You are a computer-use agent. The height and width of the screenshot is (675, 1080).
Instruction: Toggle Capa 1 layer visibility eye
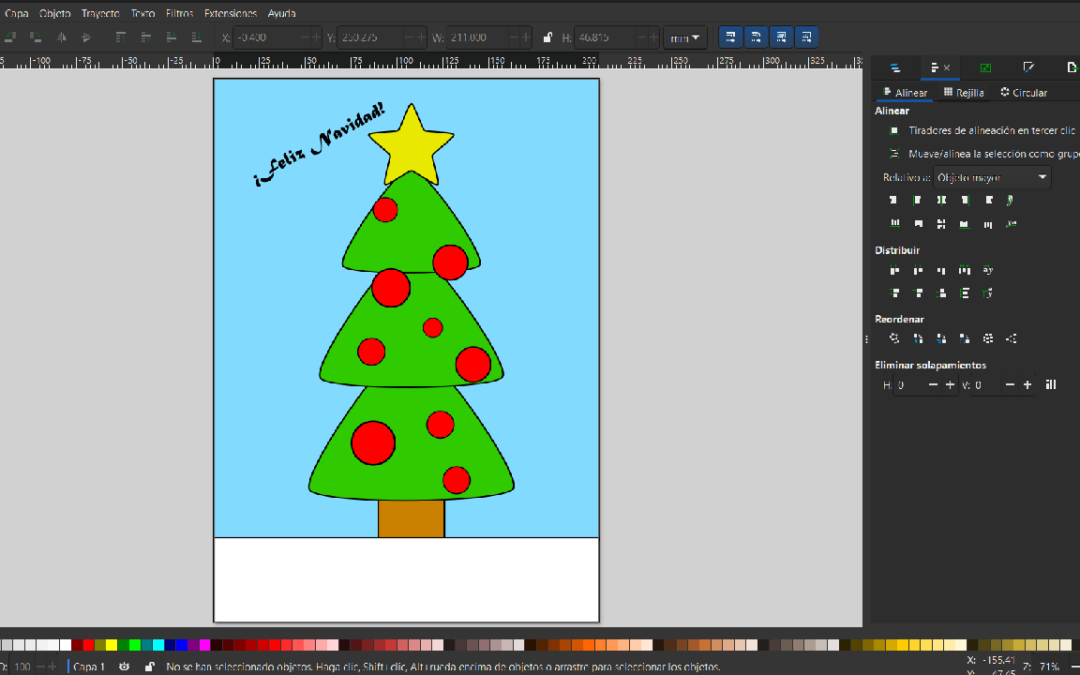[x=125, y=666]
